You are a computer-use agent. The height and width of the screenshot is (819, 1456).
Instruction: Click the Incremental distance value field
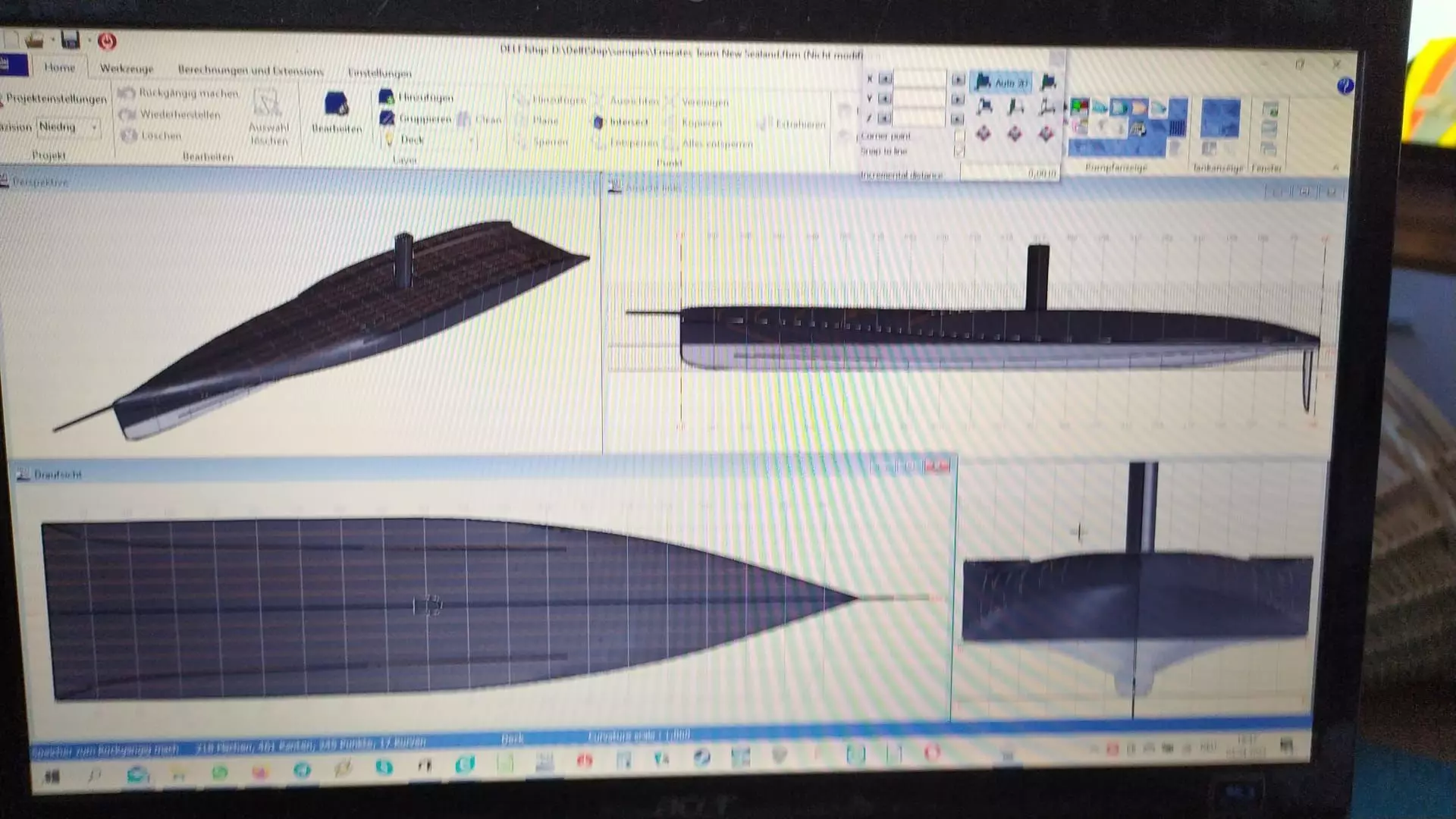click(1009, 174)
